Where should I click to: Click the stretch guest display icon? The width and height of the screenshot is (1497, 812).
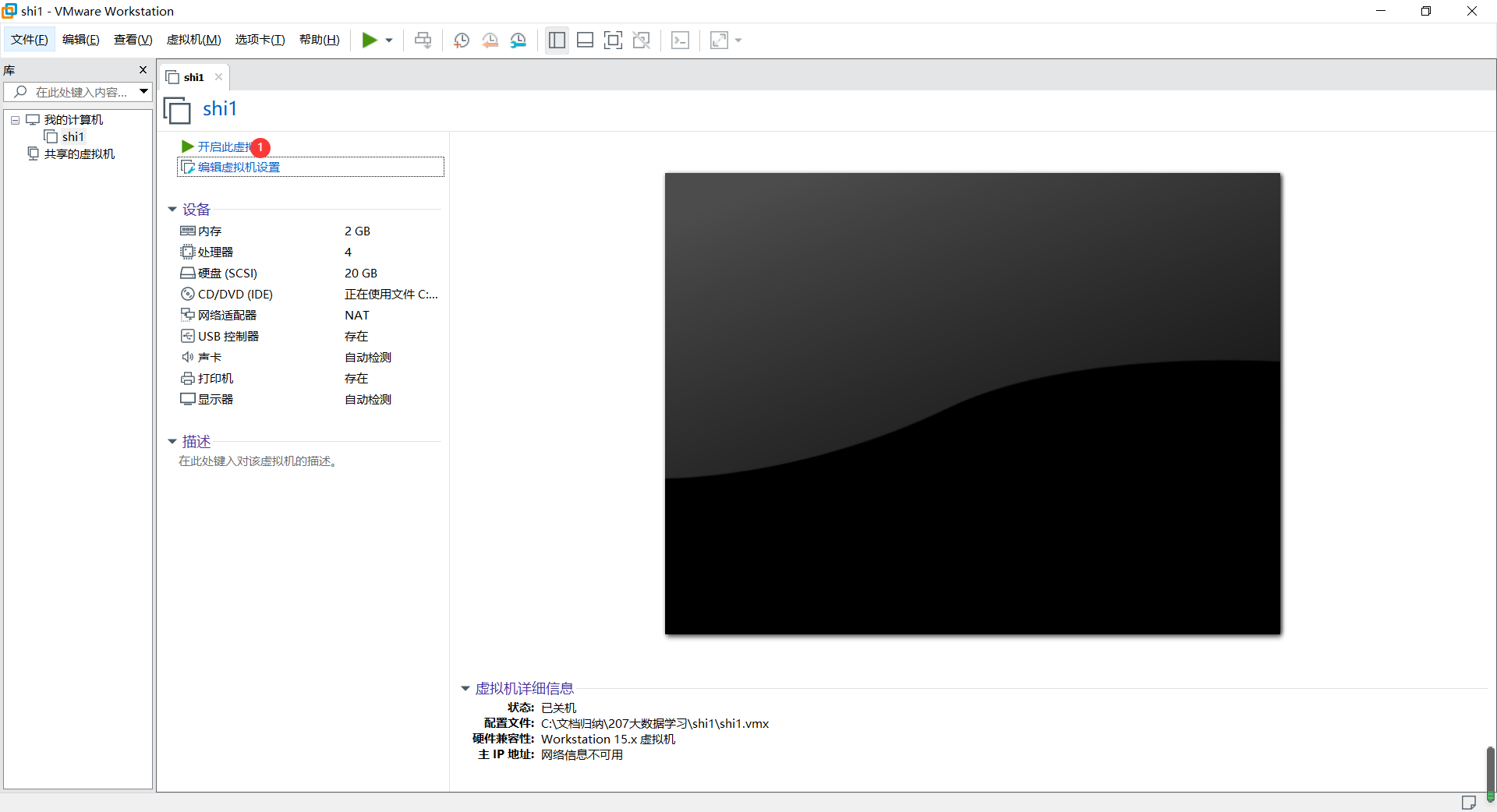719,41
